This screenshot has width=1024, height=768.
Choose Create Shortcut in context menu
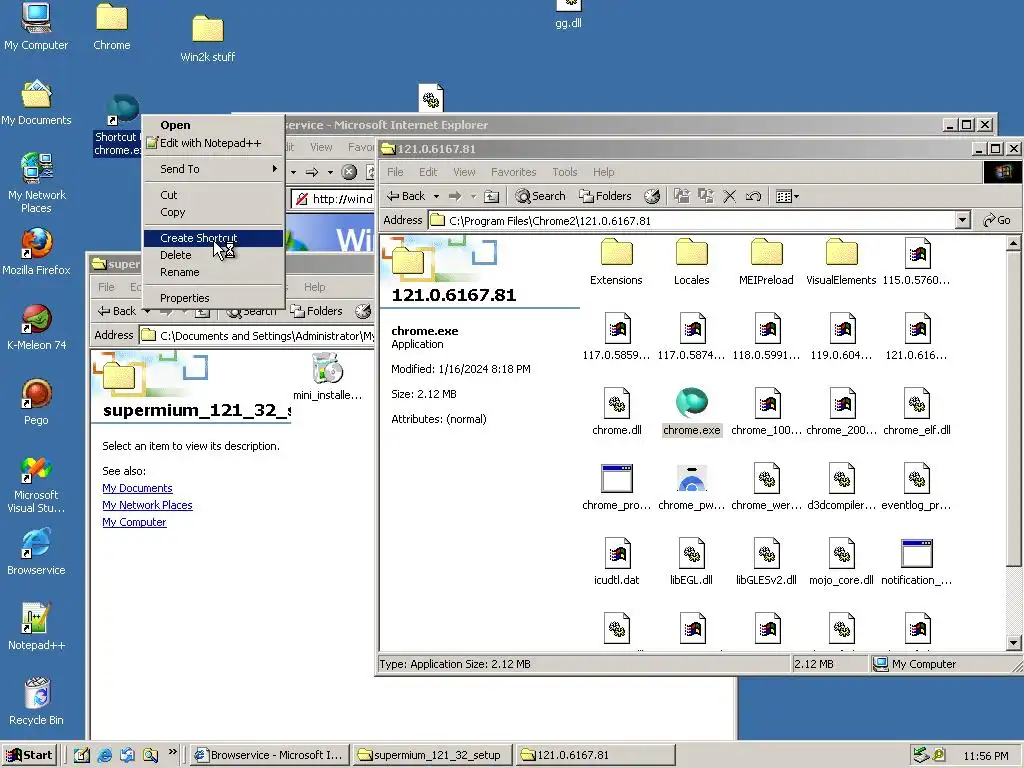(x=213, y=238)
